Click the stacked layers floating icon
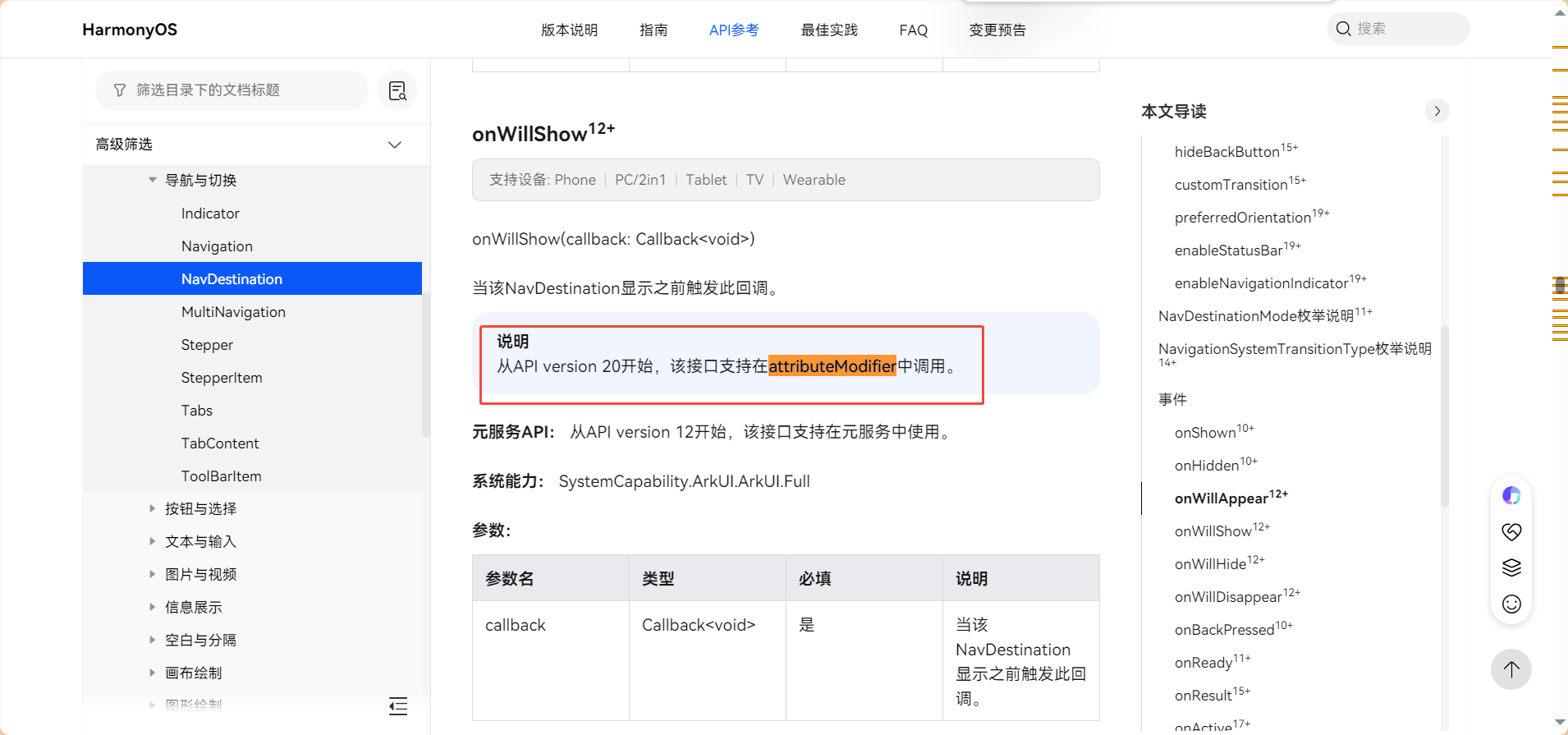The image size is (1568, 735). 1511,567
